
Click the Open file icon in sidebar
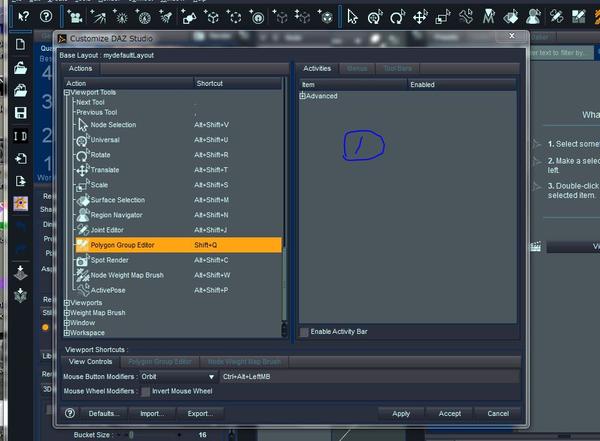pyautogui.click(x=20, y=68)
